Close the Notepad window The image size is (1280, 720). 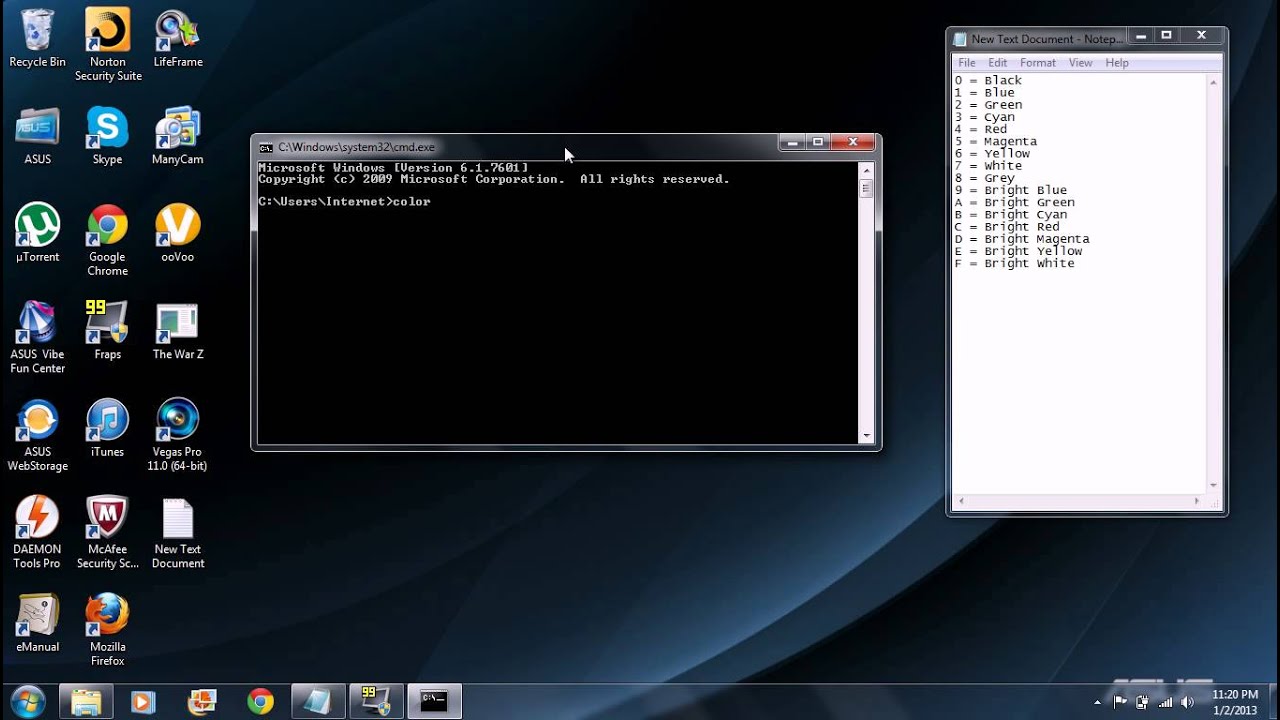pyautogui.click(x=1201, y=36)
